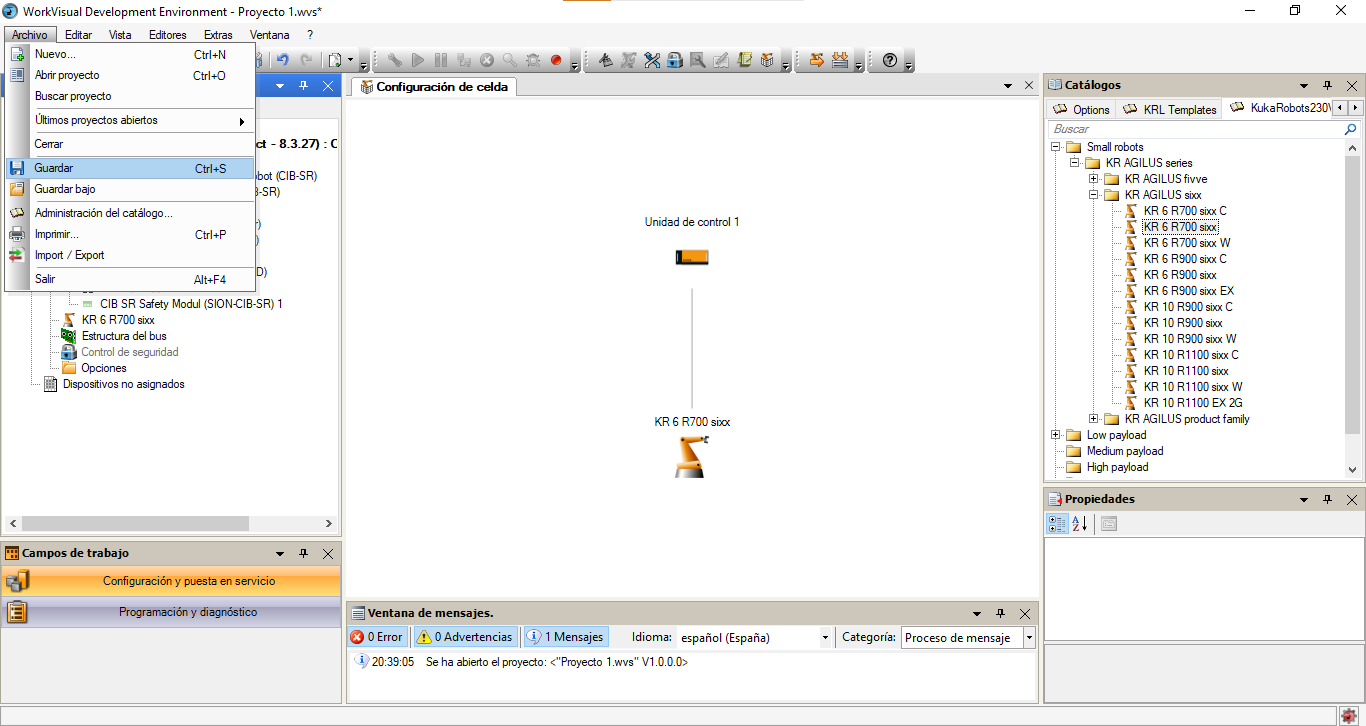Screen dimensions: 1366x726
Task: Click the undo arrow in toolbar
Action: 283,61
